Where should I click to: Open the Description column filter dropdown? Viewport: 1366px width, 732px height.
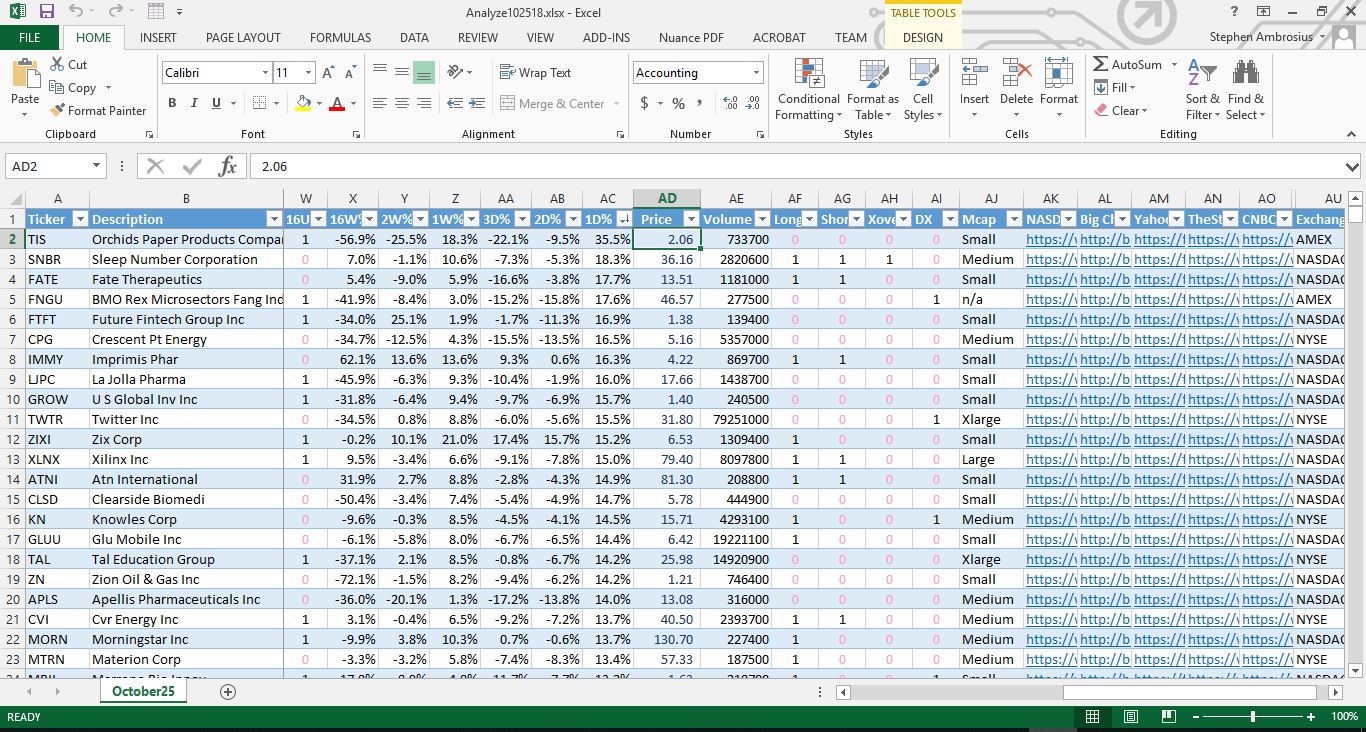point(274,219)
